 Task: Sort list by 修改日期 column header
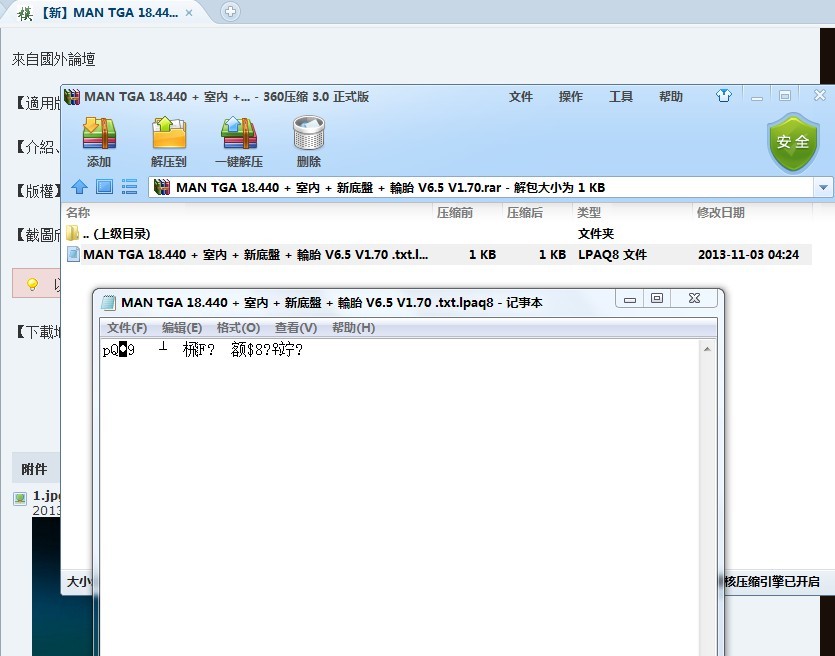[720, 213]
